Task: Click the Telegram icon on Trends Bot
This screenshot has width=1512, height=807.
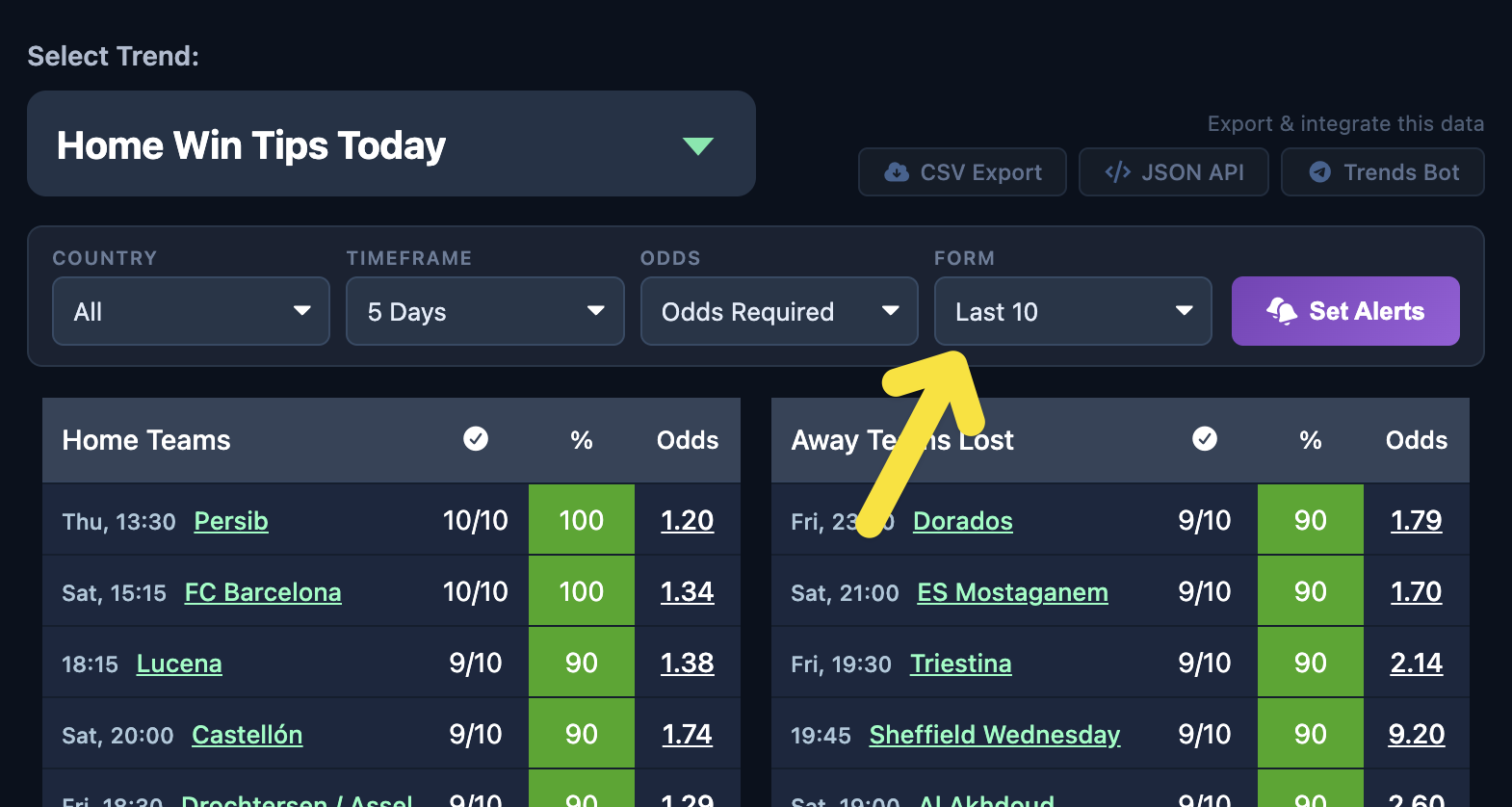Action: (1319, 172)
